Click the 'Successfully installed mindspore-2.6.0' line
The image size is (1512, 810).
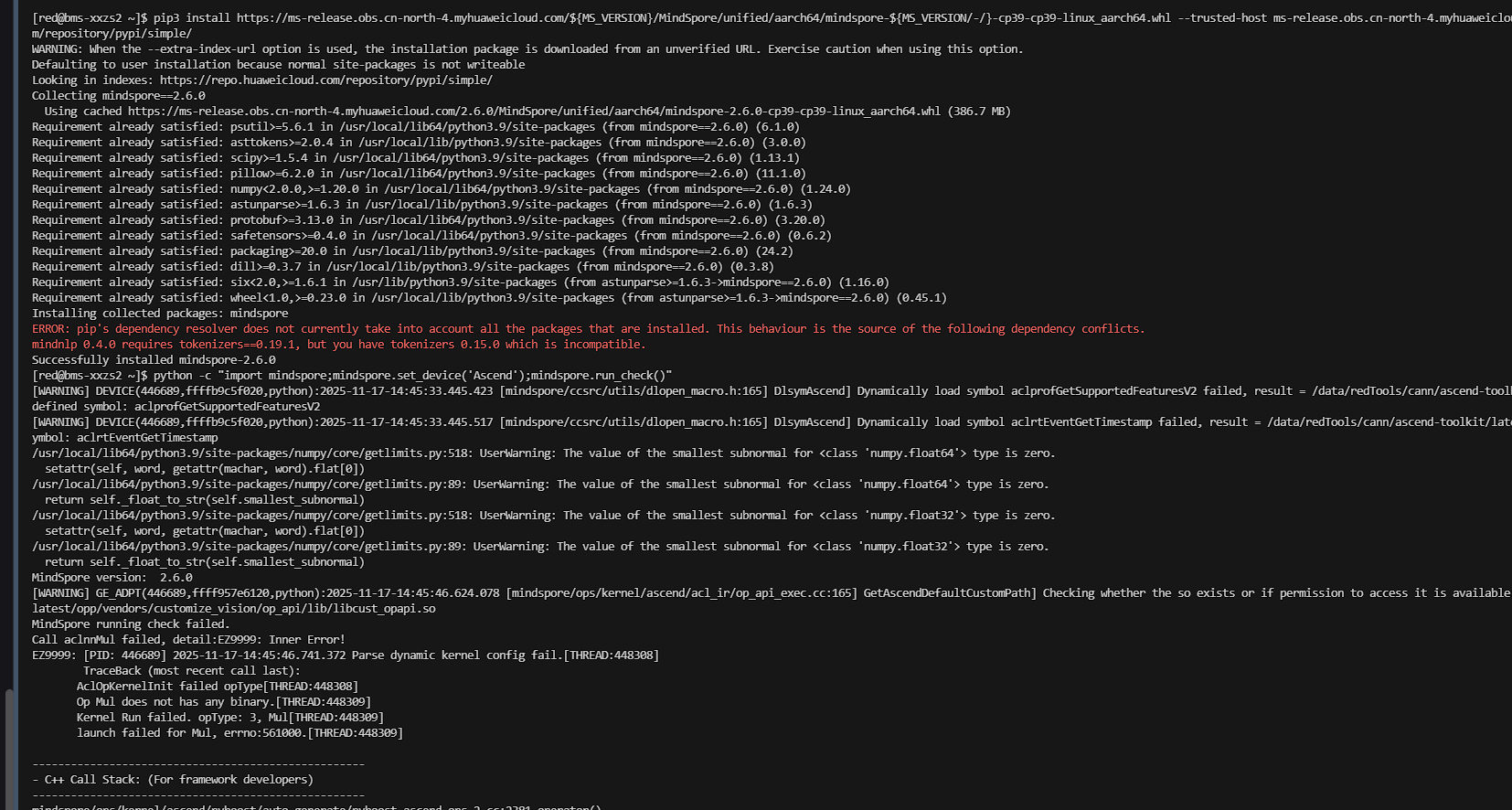tap(154, 360)
